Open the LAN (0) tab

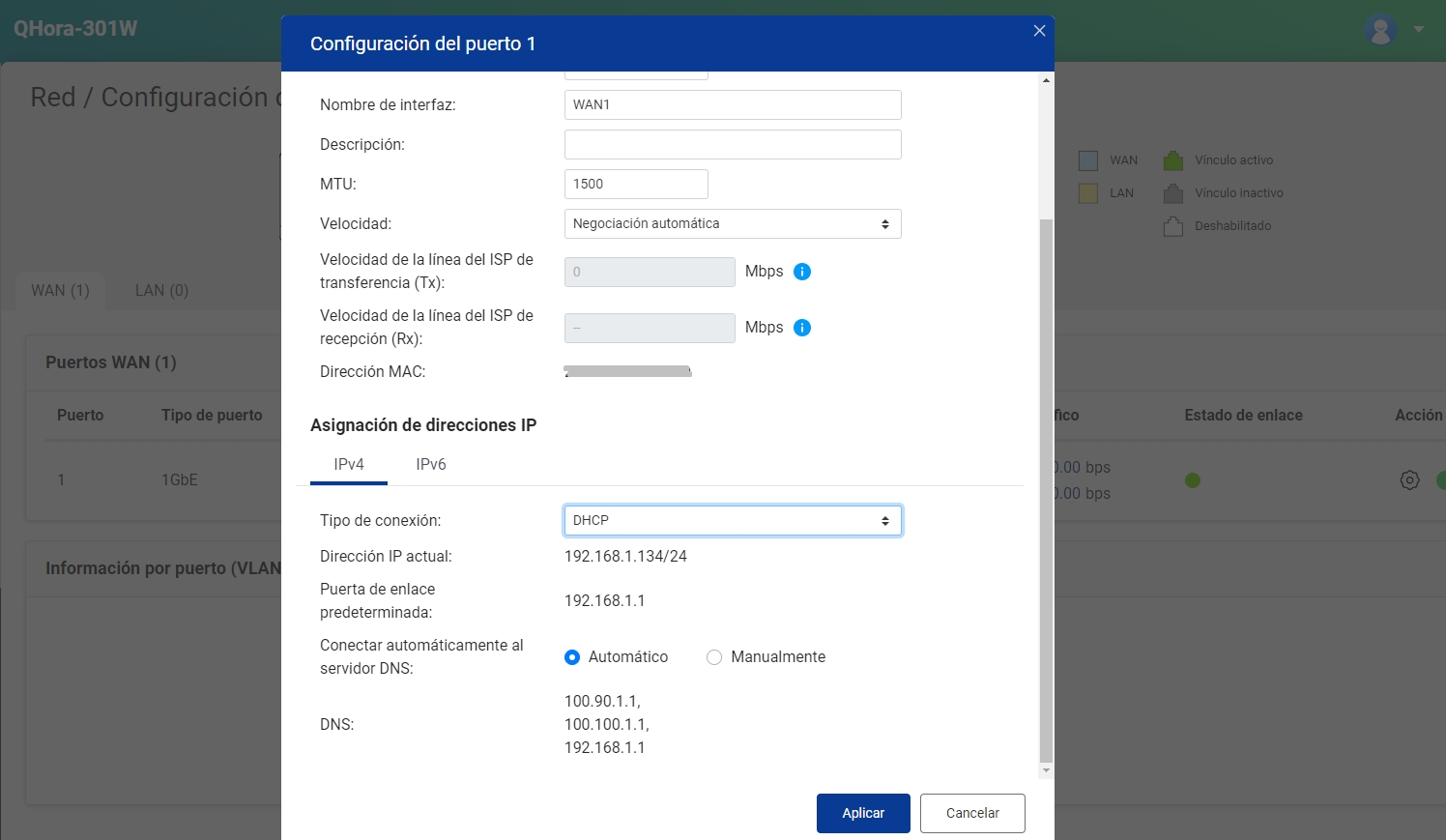pos(161,291)
